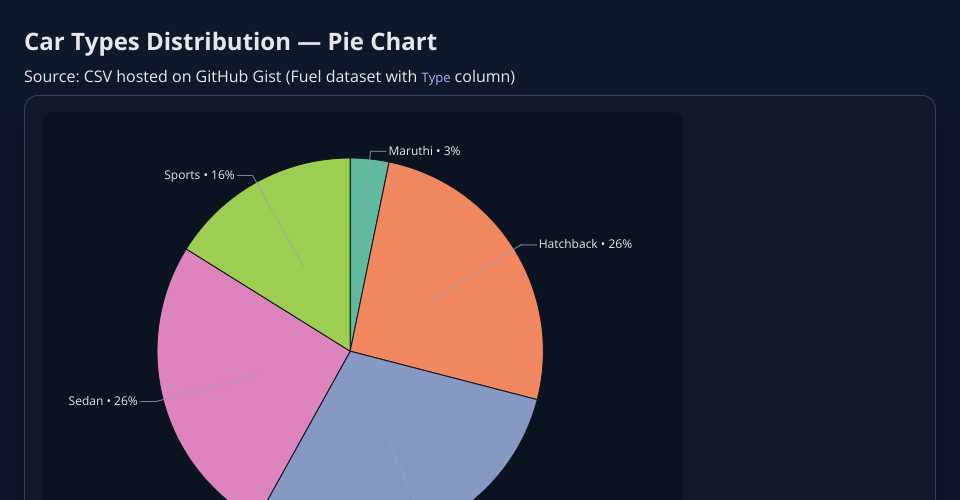Viewport: 960px width, 500px height.
Task: Click the Maruthi label's leader line
Action: point(369,170)
